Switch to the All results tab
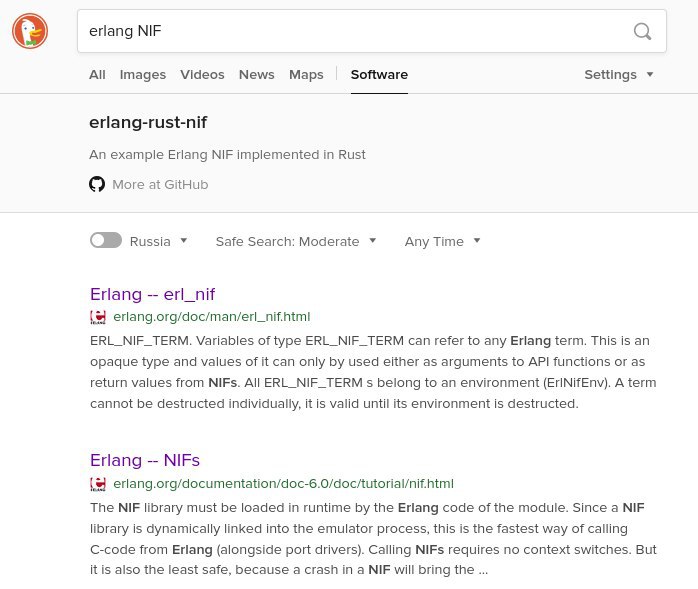This screenshot has width=698, height=589. (97, 74)
